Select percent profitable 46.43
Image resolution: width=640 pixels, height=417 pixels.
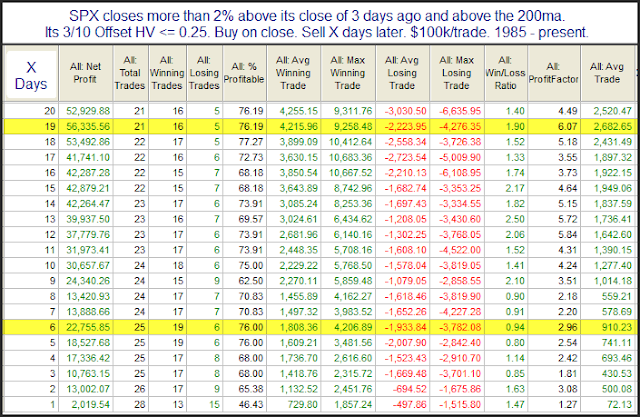[251, 404]
